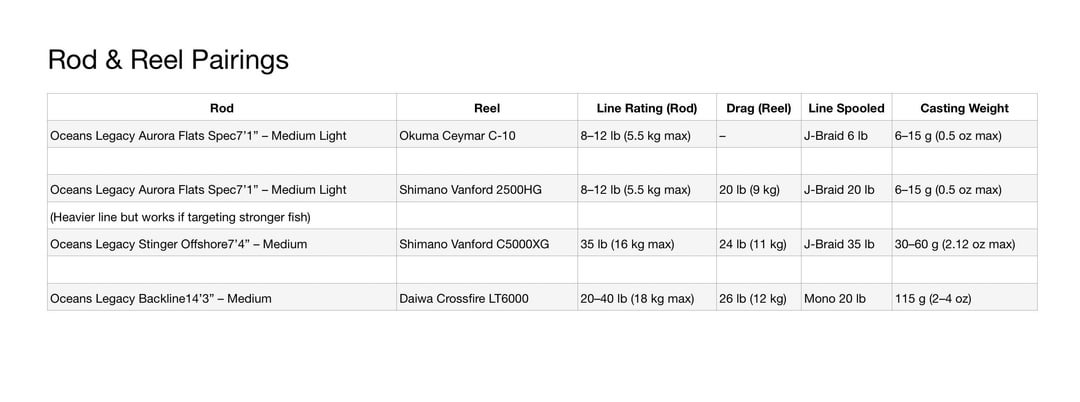Viewport: 1080px width, 402px height.
Task: Select the Rod column header
Action: pyautogui.click(x=221, y=108)
